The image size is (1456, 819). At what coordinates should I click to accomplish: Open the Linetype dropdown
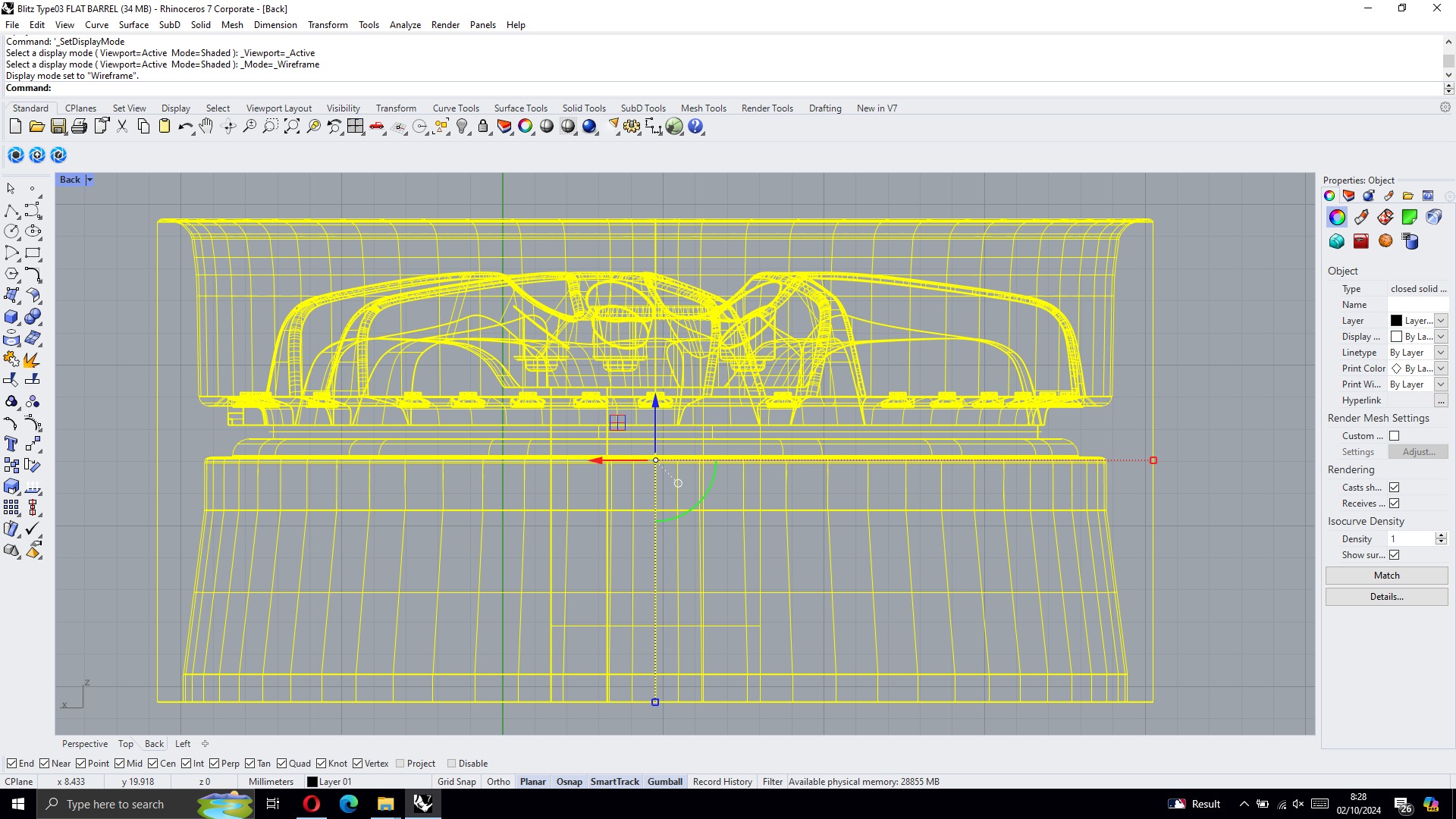click(1441, 353)
